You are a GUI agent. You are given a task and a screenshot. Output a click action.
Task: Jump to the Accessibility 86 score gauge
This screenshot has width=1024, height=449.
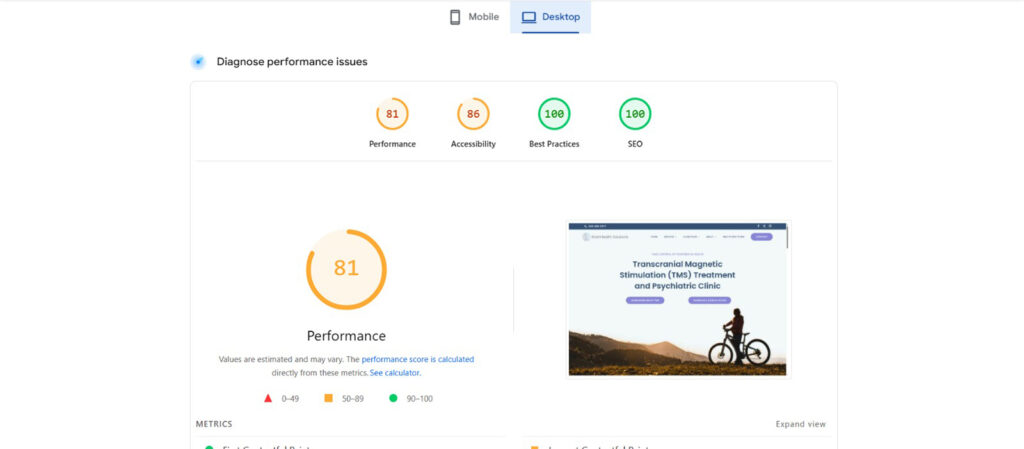click(x=473, y=114)
